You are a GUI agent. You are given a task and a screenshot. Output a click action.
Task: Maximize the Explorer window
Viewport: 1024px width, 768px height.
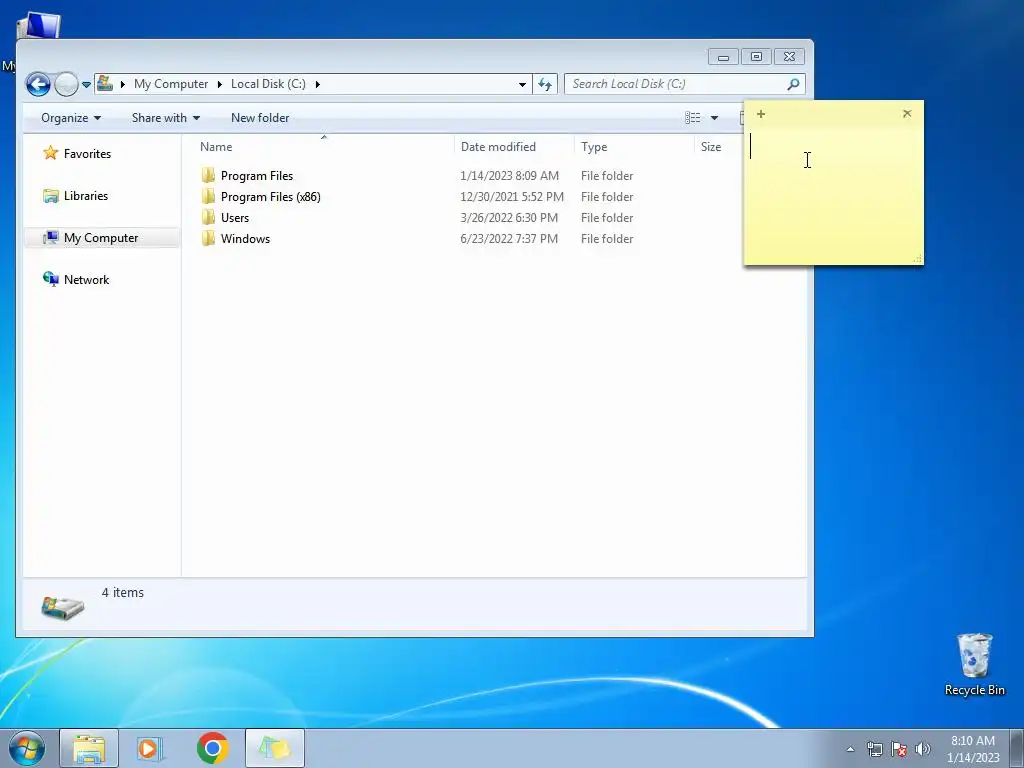pos(756,57)
